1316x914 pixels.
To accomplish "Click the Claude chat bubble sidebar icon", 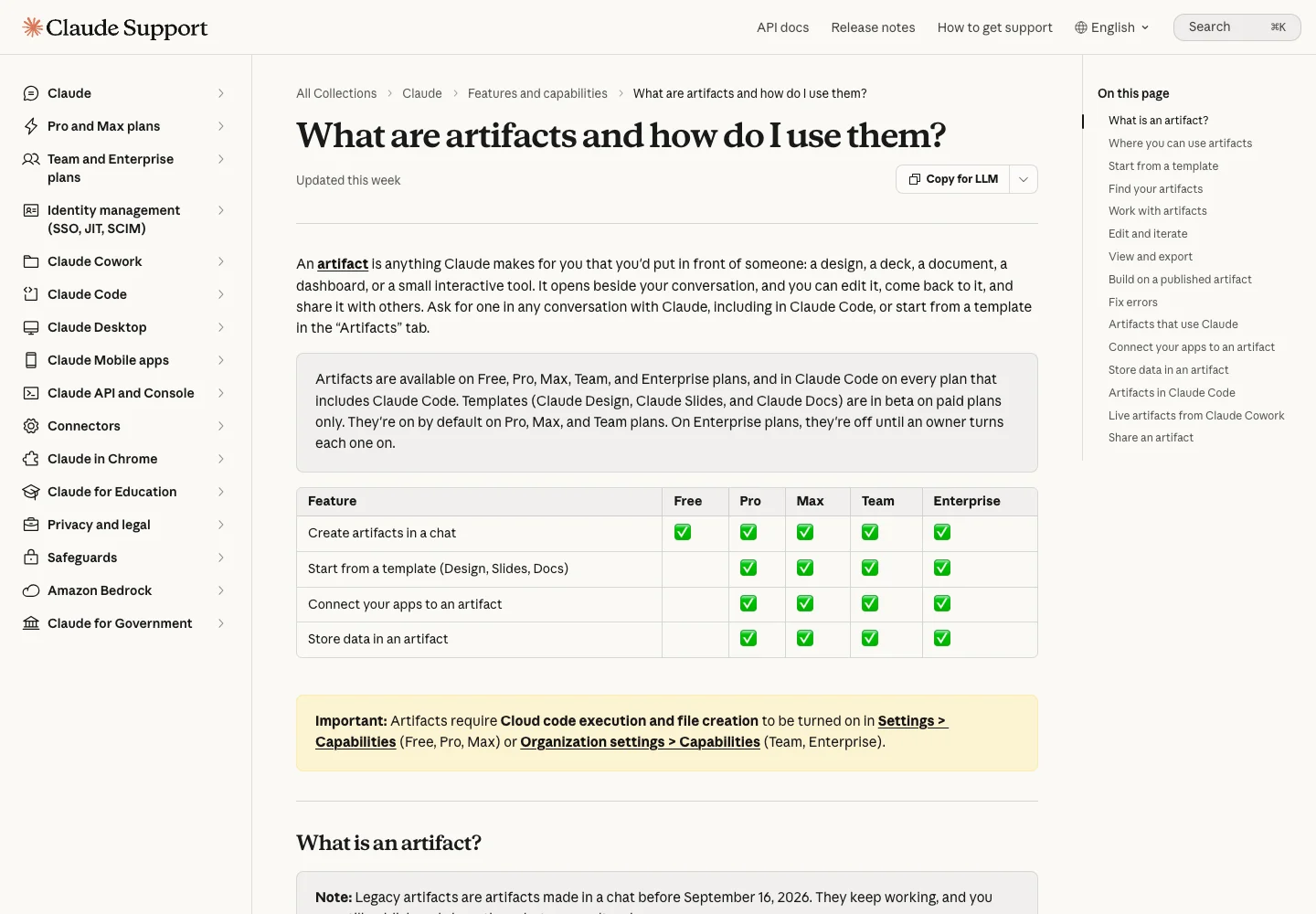I will pos(31,93).
